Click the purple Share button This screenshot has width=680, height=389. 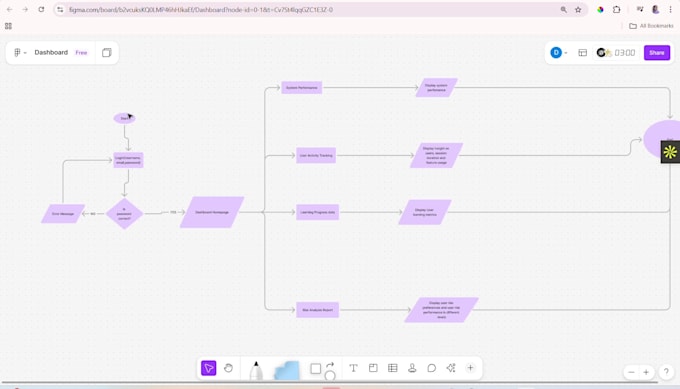pyautogui.click(x=657, y=52)
